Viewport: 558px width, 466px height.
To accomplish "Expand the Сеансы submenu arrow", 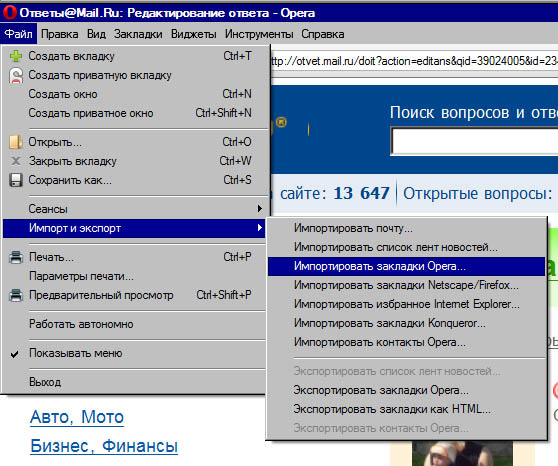I will (260, 209).
